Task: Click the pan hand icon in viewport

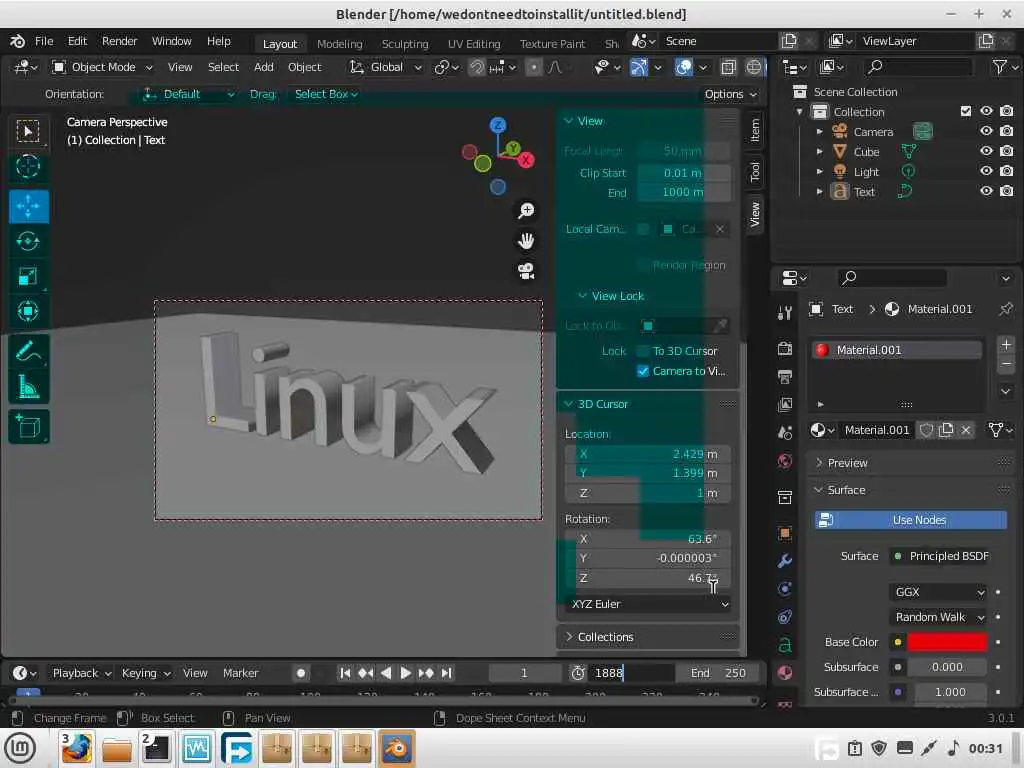Action: tap(526, 240)
